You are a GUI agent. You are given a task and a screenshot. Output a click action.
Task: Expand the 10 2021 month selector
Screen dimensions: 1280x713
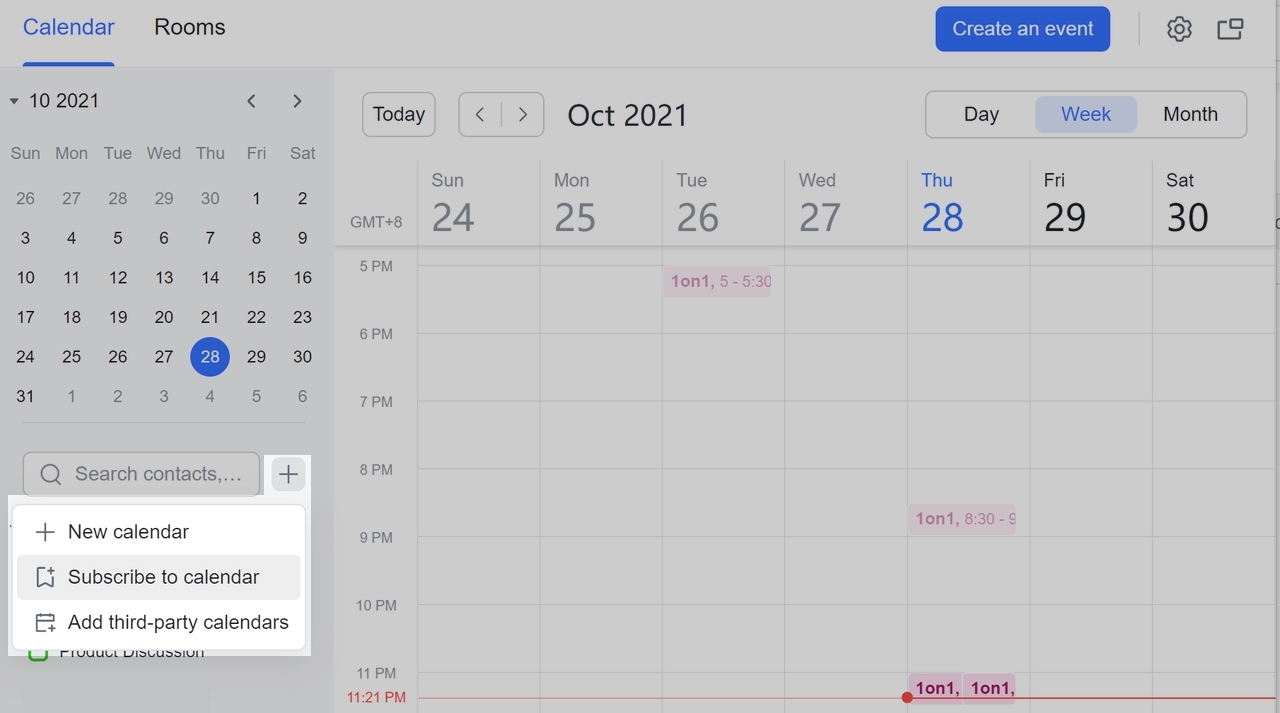[14, 100]
